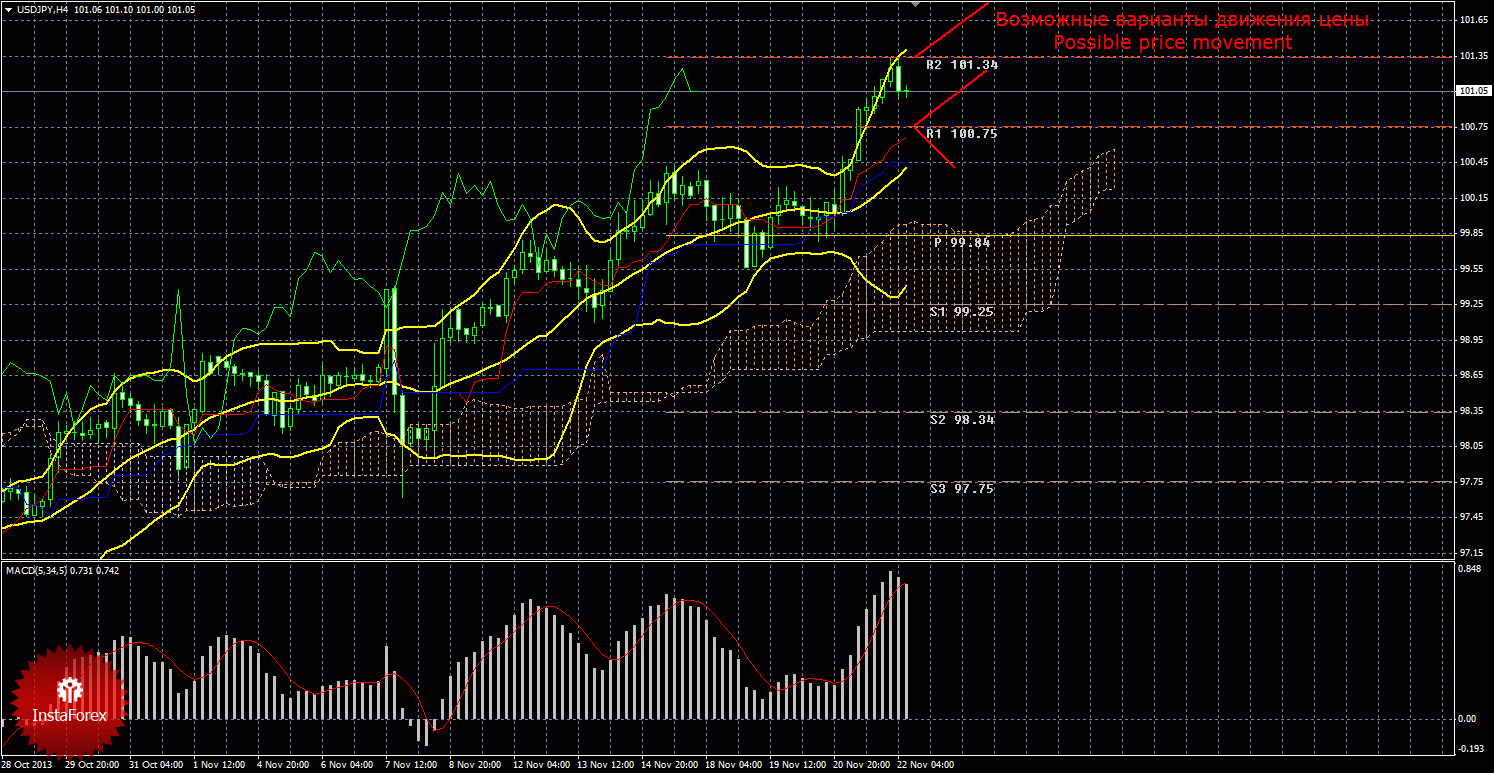
Task: Click the 98.05 price axis value
Action: [x=1471, y=446]
